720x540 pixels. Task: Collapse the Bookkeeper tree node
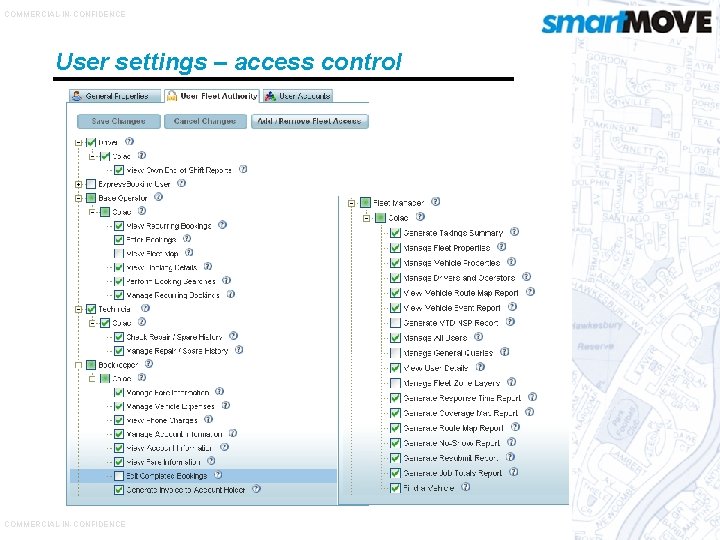click(79, 365)
